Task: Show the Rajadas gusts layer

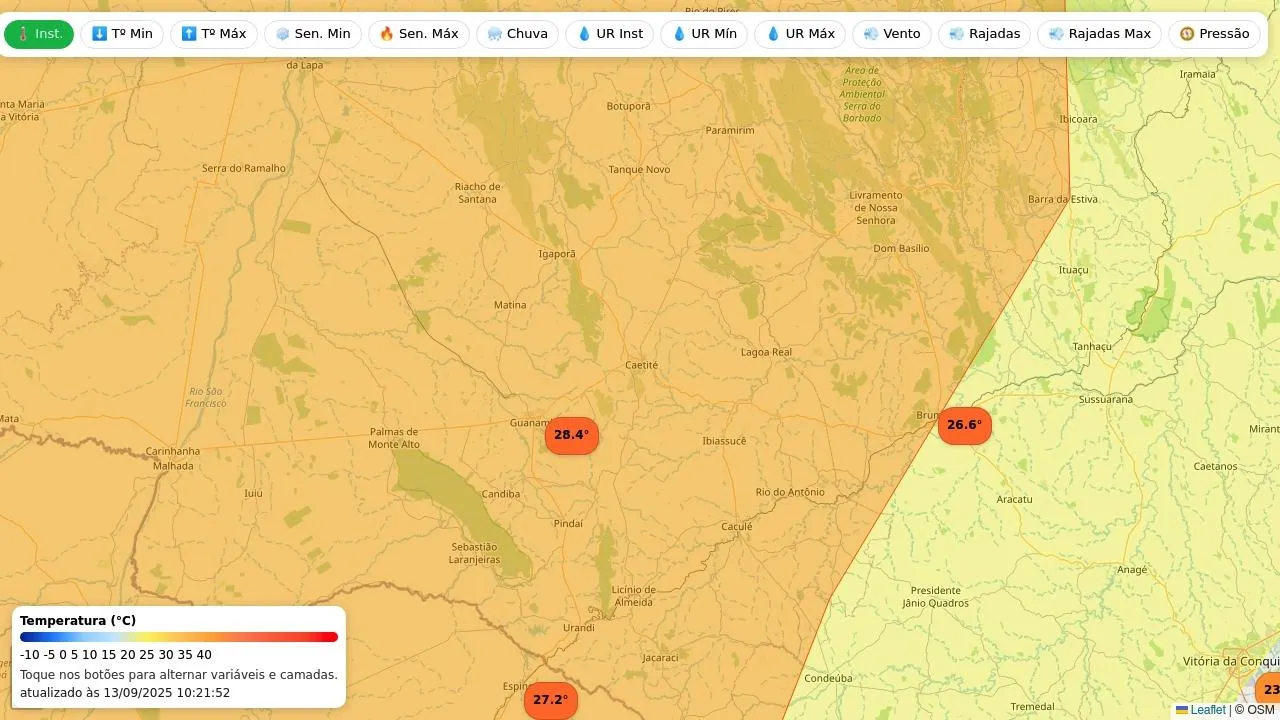Action: [x=984, y=34]
